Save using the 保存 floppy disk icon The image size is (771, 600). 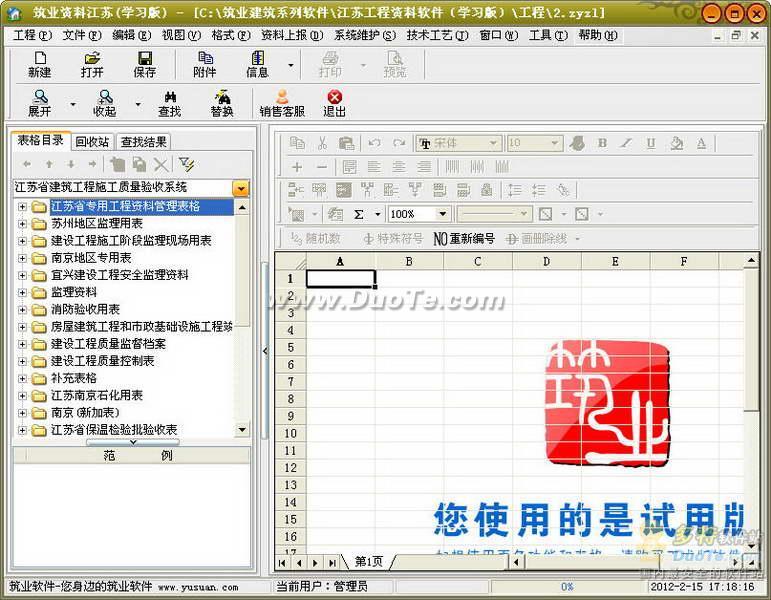pos(145,64)
